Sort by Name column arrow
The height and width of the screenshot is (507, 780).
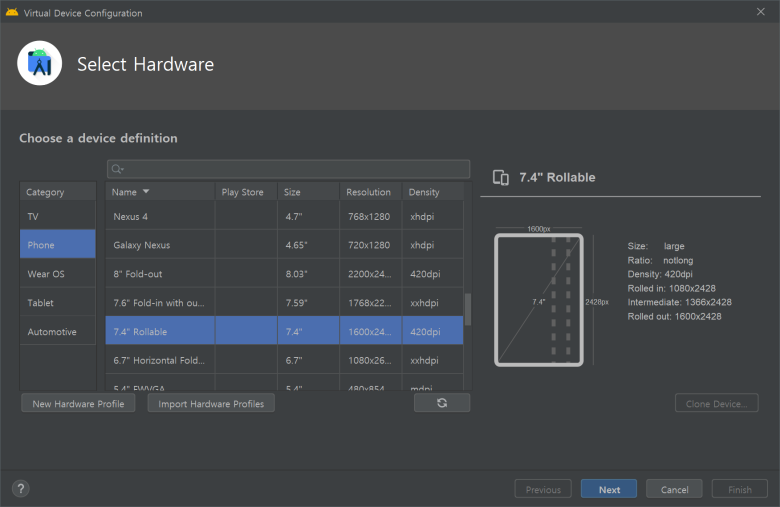click(x=146, y=192)
